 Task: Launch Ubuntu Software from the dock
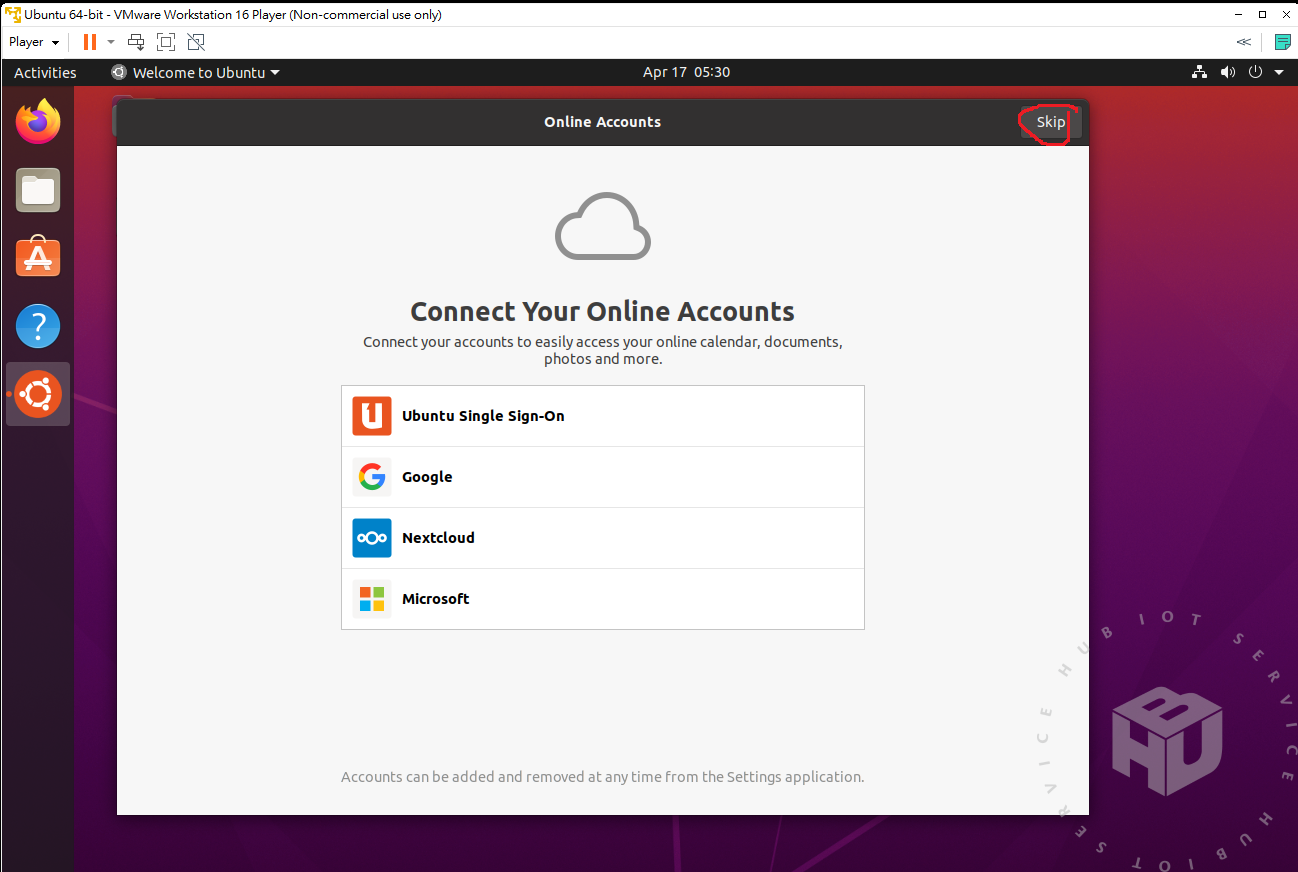38,258
